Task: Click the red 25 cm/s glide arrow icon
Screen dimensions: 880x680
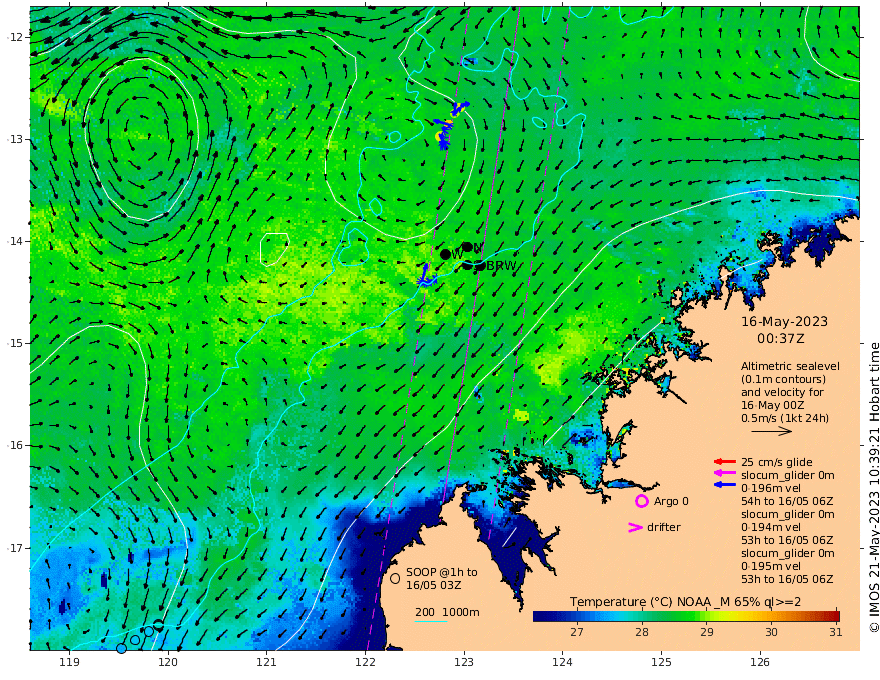Action: click(x=725, y=462)
